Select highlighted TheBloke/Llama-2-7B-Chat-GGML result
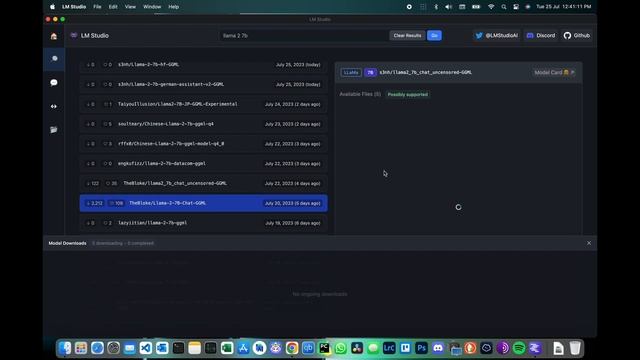The height and width of the screenshot is (360, 640). 203,203
